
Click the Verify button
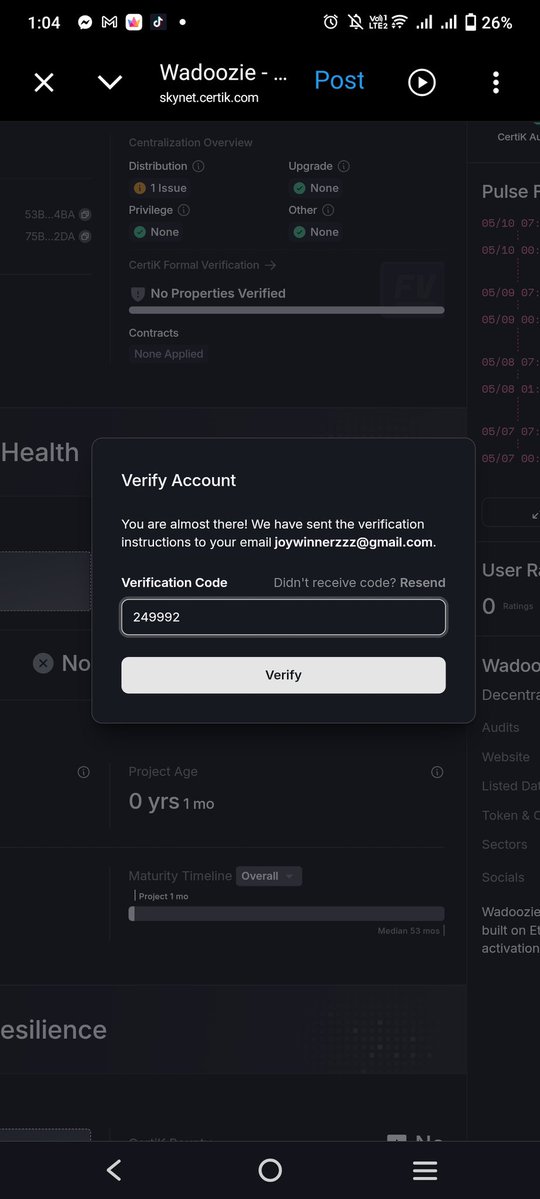point(283,675)
